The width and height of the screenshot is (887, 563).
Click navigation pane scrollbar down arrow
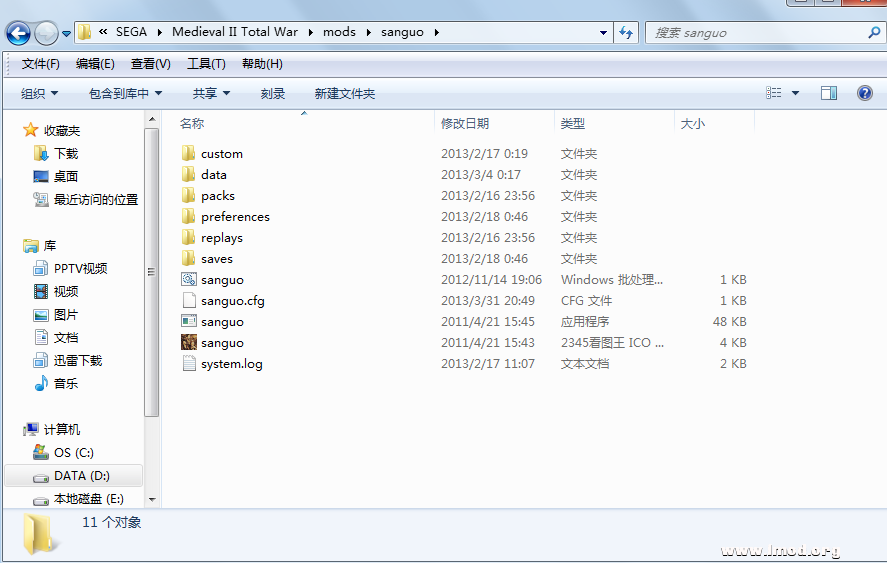click(152, 500)
